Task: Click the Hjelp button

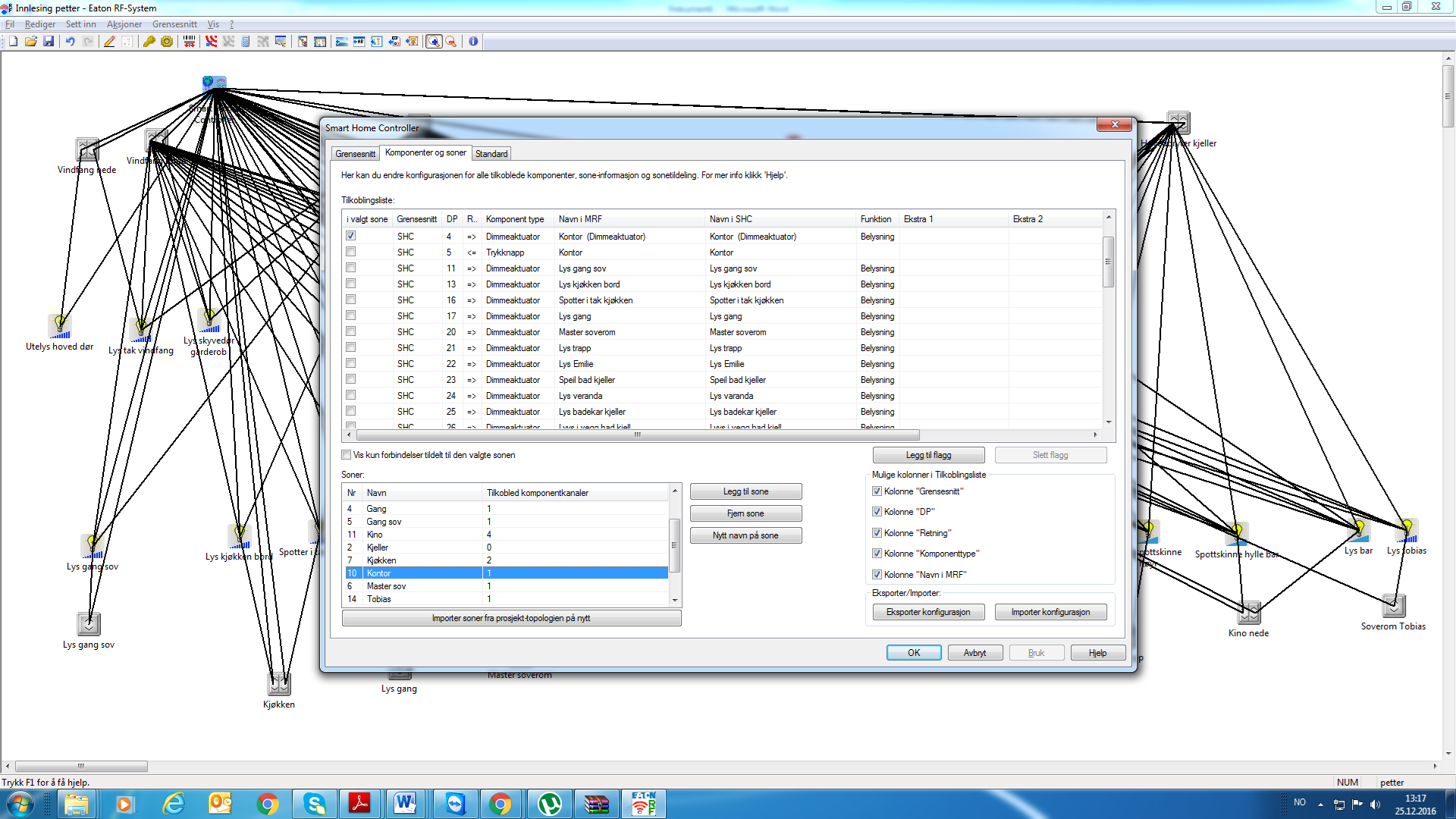Action: pos(1097,653)
